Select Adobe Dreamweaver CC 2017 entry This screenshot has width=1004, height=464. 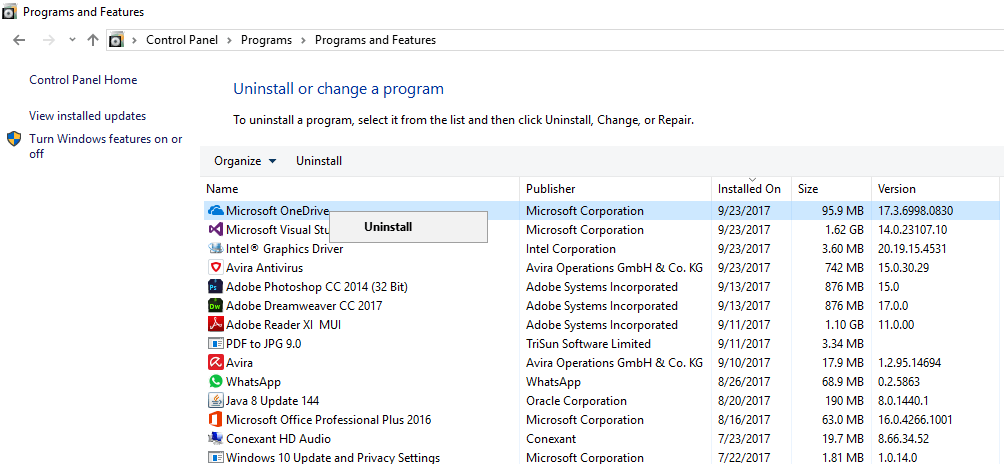pos(304,306)
